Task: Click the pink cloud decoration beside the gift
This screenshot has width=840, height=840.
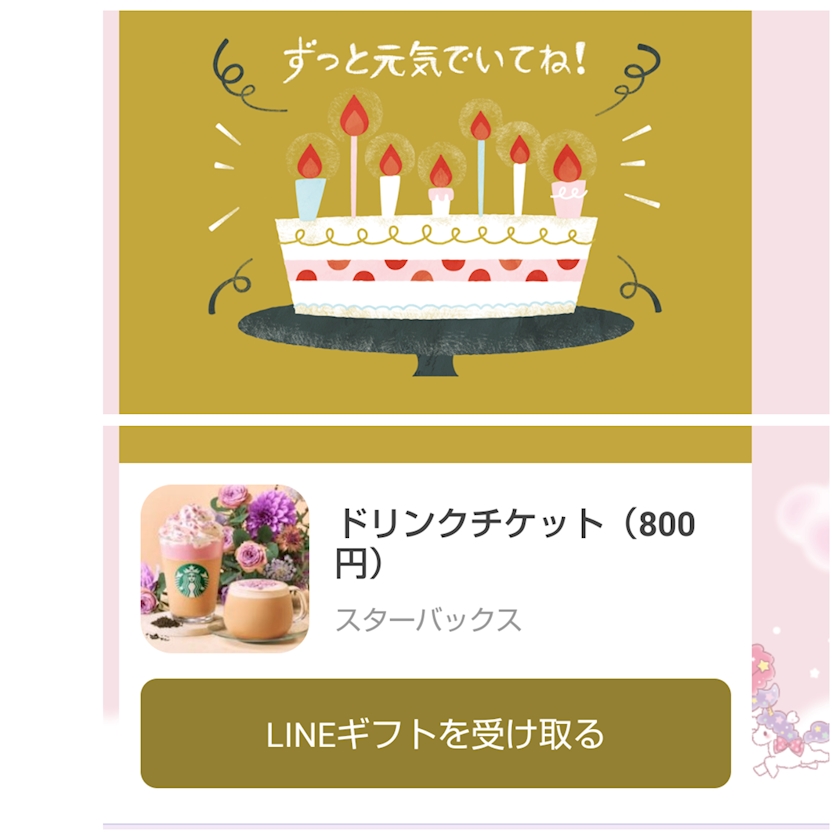Action: point(805,516)
